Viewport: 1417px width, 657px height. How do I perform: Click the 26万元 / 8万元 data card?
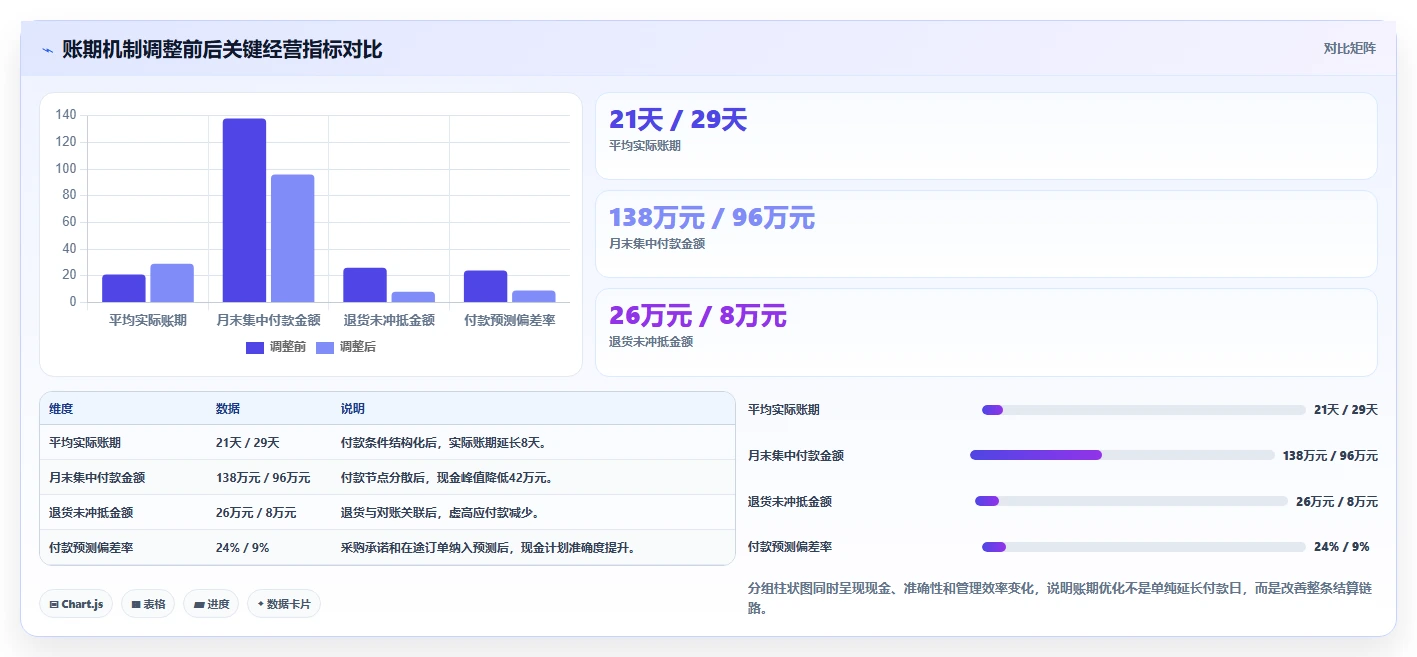pos(986,332)
